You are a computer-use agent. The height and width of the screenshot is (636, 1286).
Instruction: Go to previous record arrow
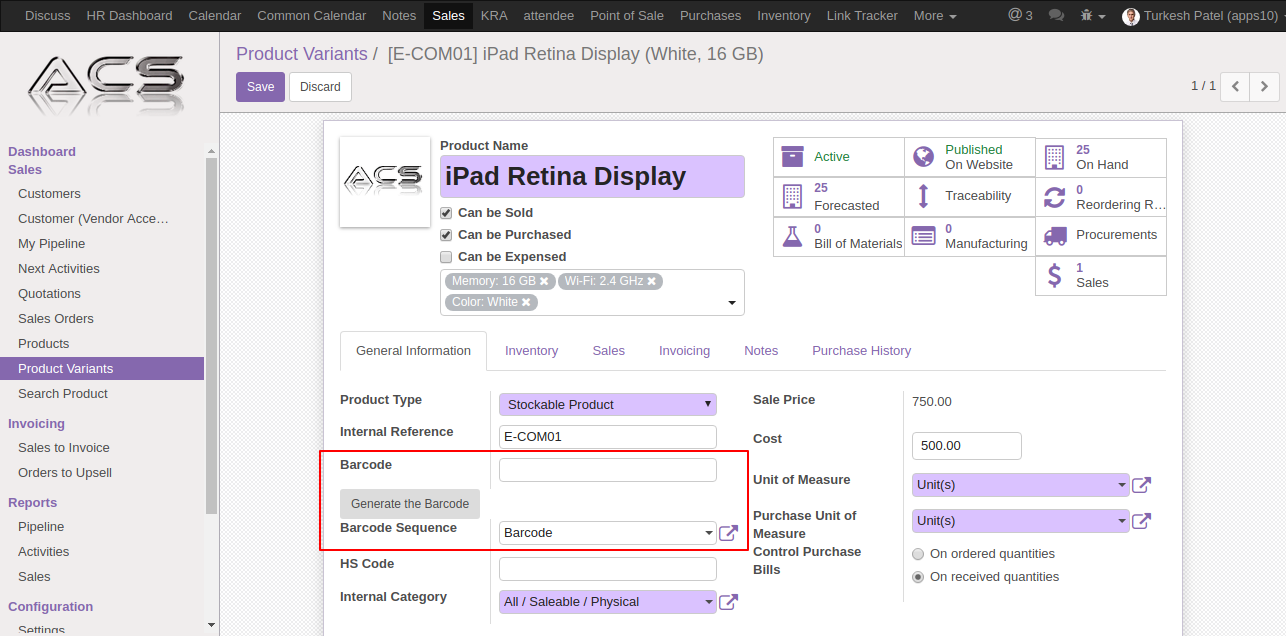pyautogui.click(x=1236, y=87)
